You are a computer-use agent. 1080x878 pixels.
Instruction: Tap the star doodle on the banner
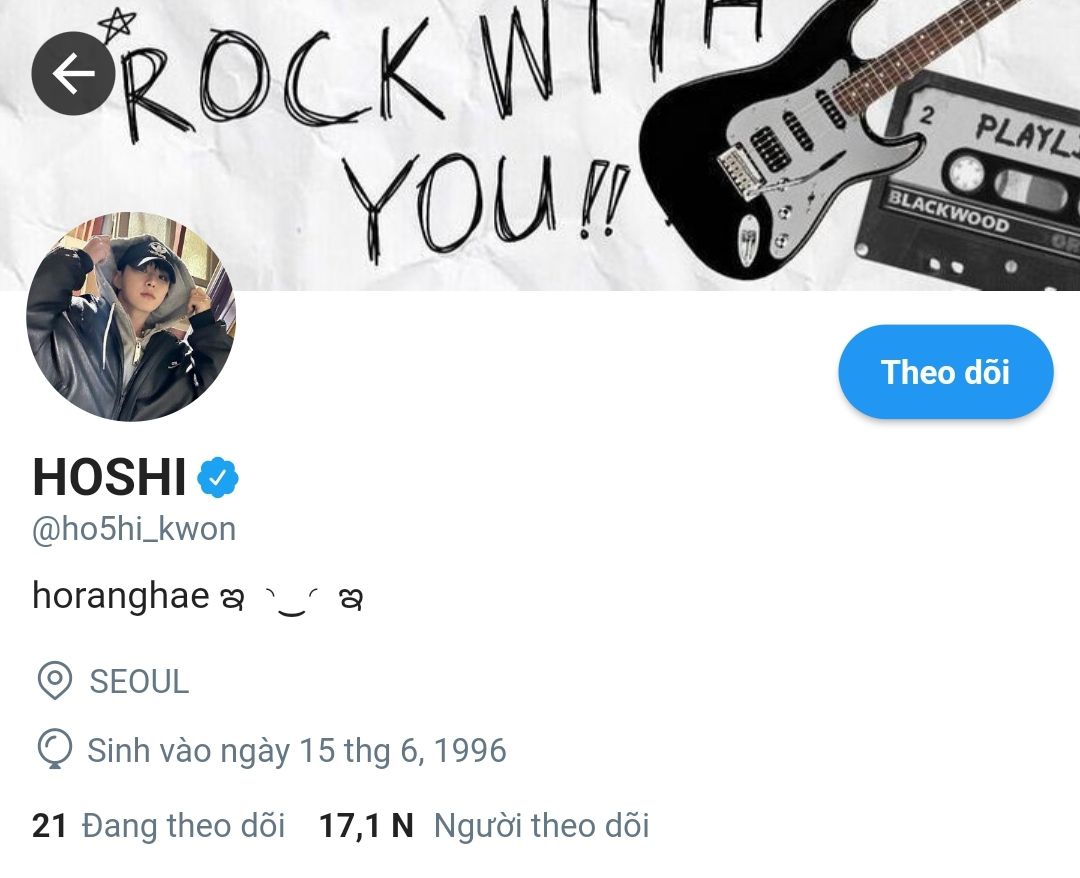tap(118, 26)
